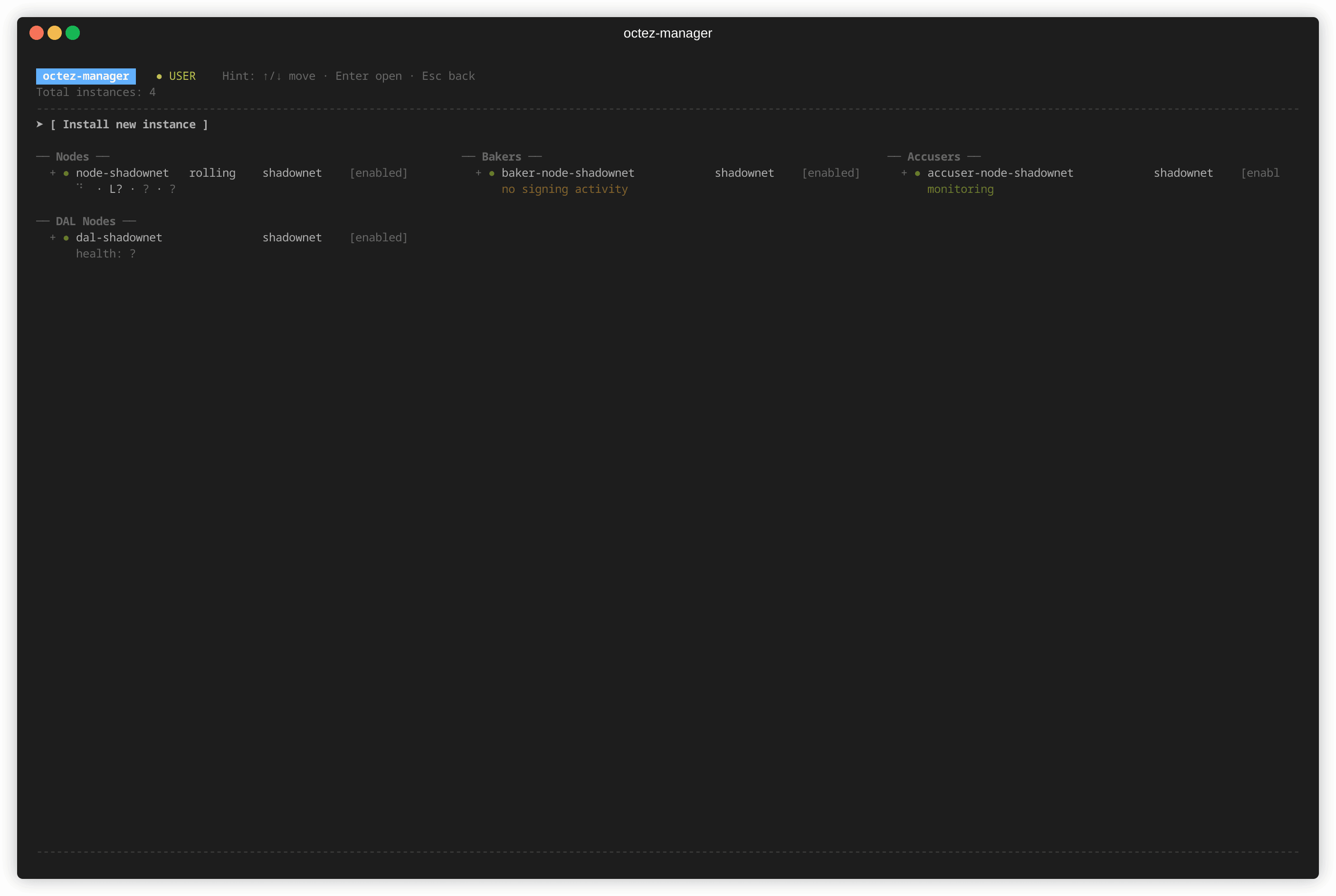Select the DAL Nodes section header
Viewport: 1336px width, 896px height.
coord(86,221)
